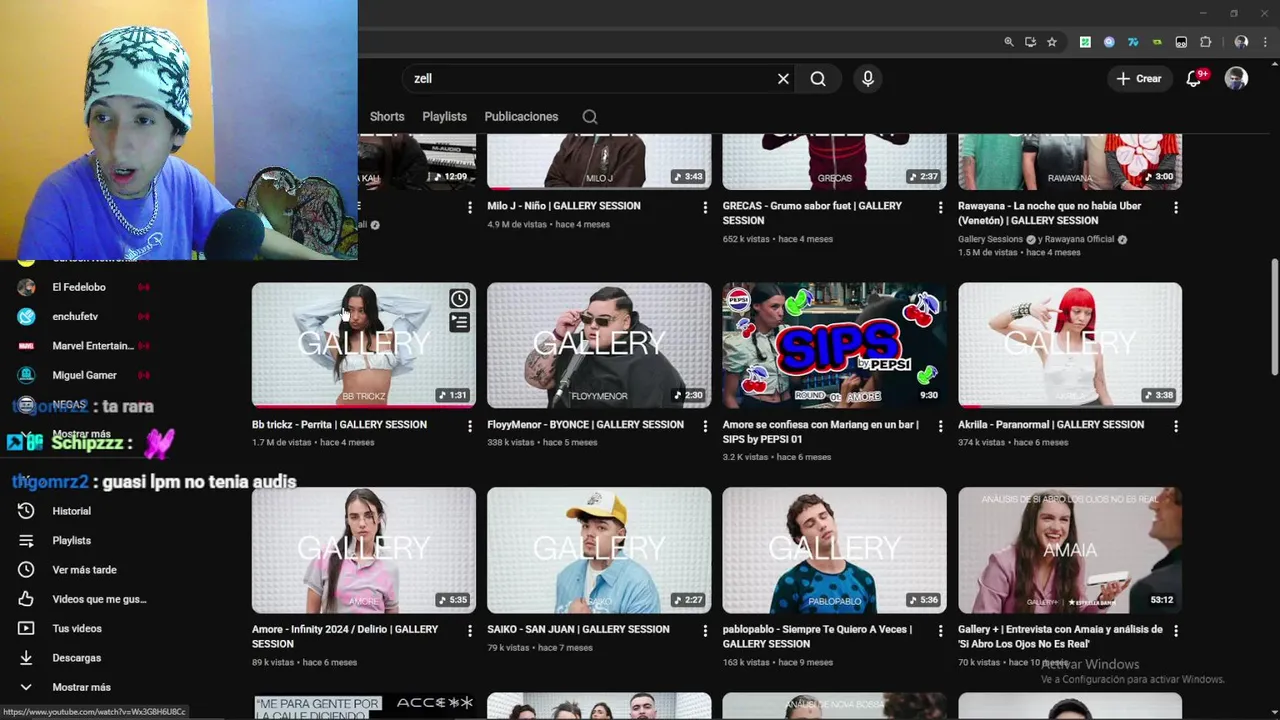Viewport: 1280px width, 720px height.
Task: Bookmark this page with the star icon
Action: tap(1052, 42)
